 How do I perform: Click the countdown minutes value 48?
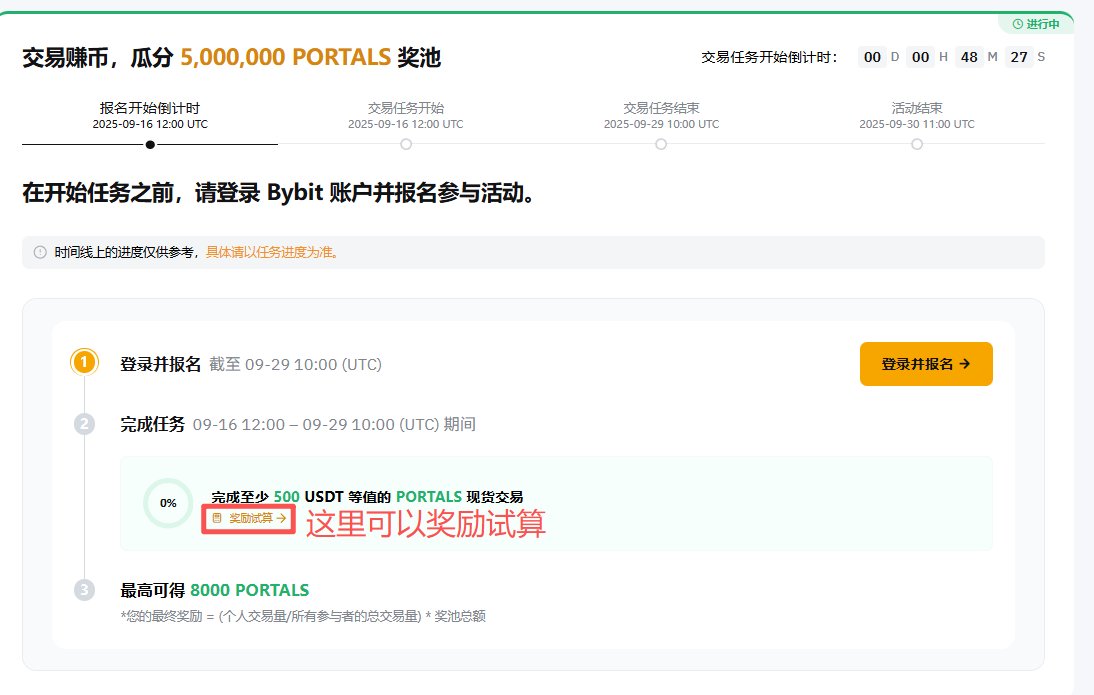click(969, 57)
